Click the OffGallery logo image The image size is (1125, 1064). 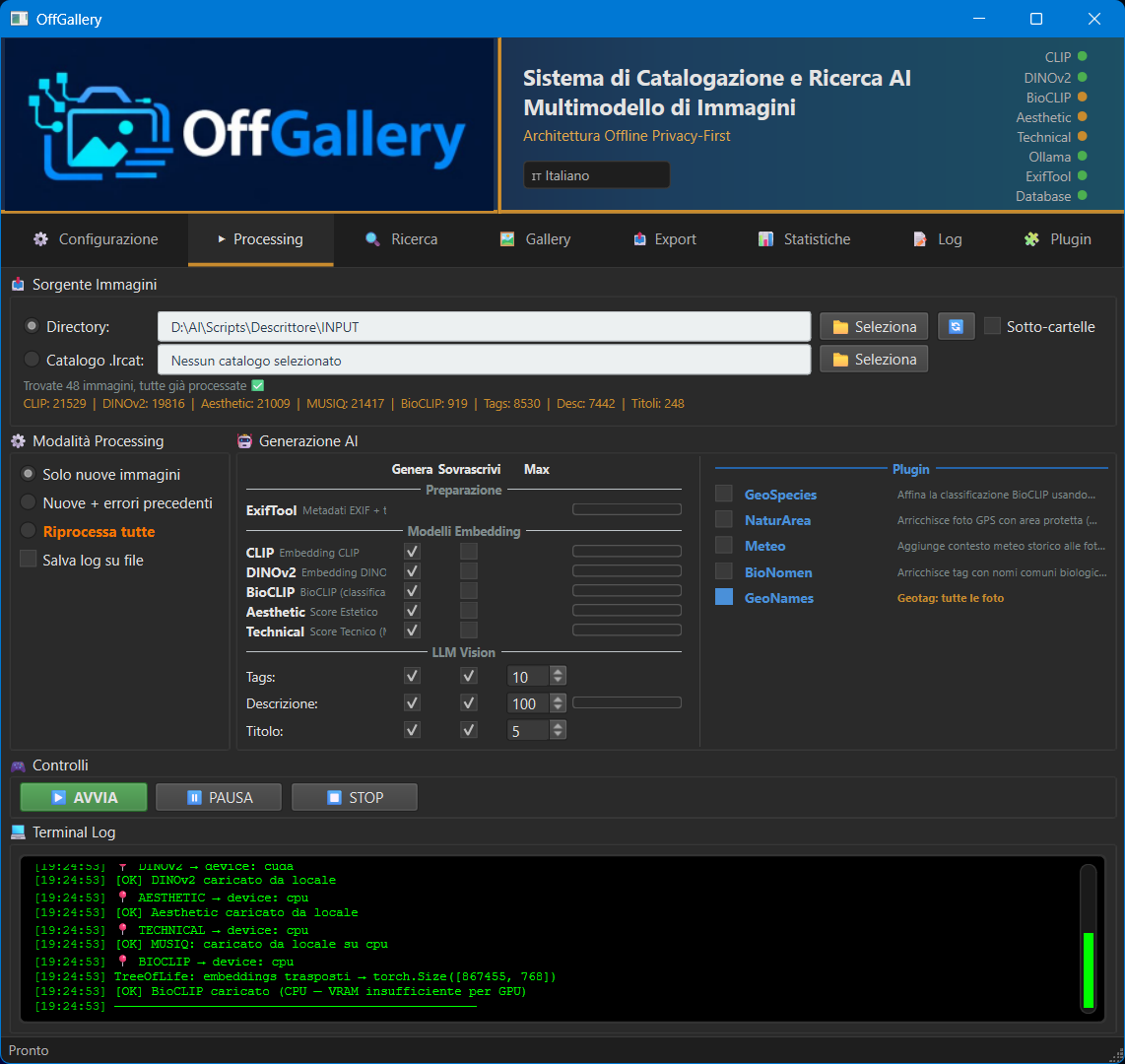click(x=249, y=125)
